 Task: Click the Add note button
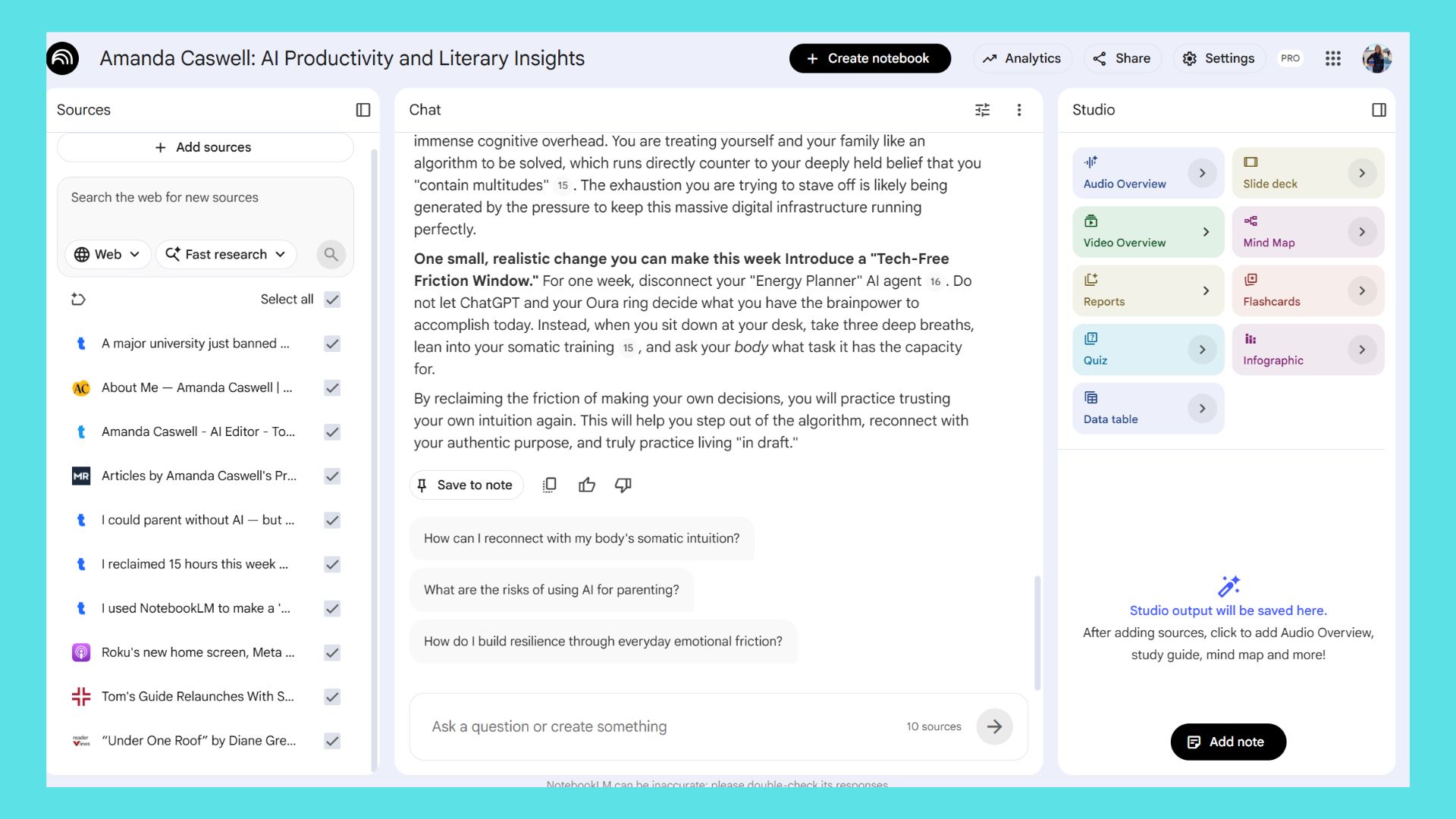click(1228, 742)
